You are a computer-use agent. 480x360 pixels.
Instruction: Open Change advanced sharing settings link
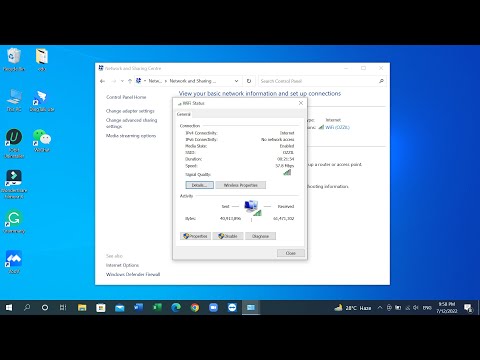[131, 123]
